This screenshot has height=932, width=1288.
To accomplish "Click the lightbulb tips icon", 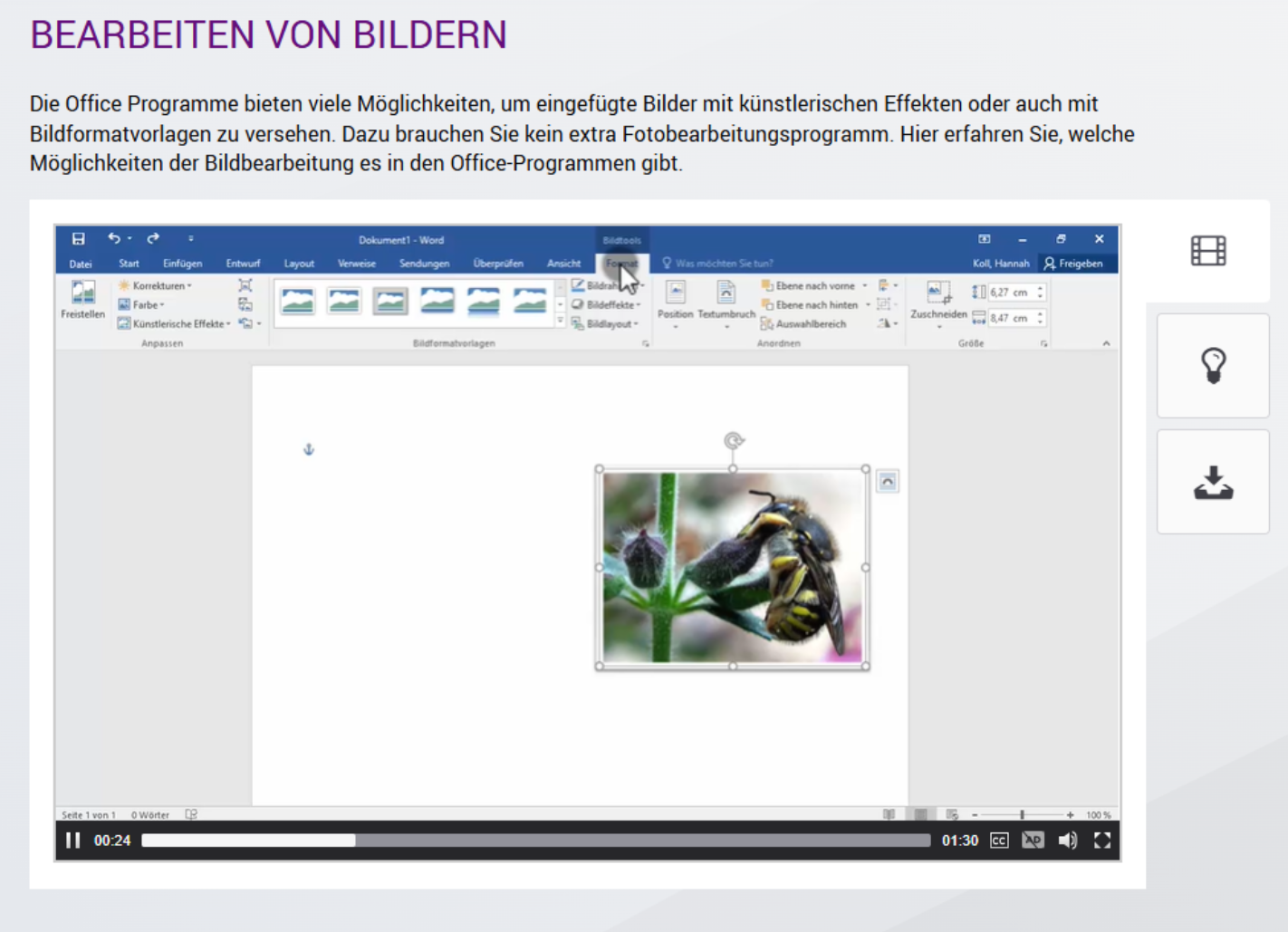I will point(1213,366).
